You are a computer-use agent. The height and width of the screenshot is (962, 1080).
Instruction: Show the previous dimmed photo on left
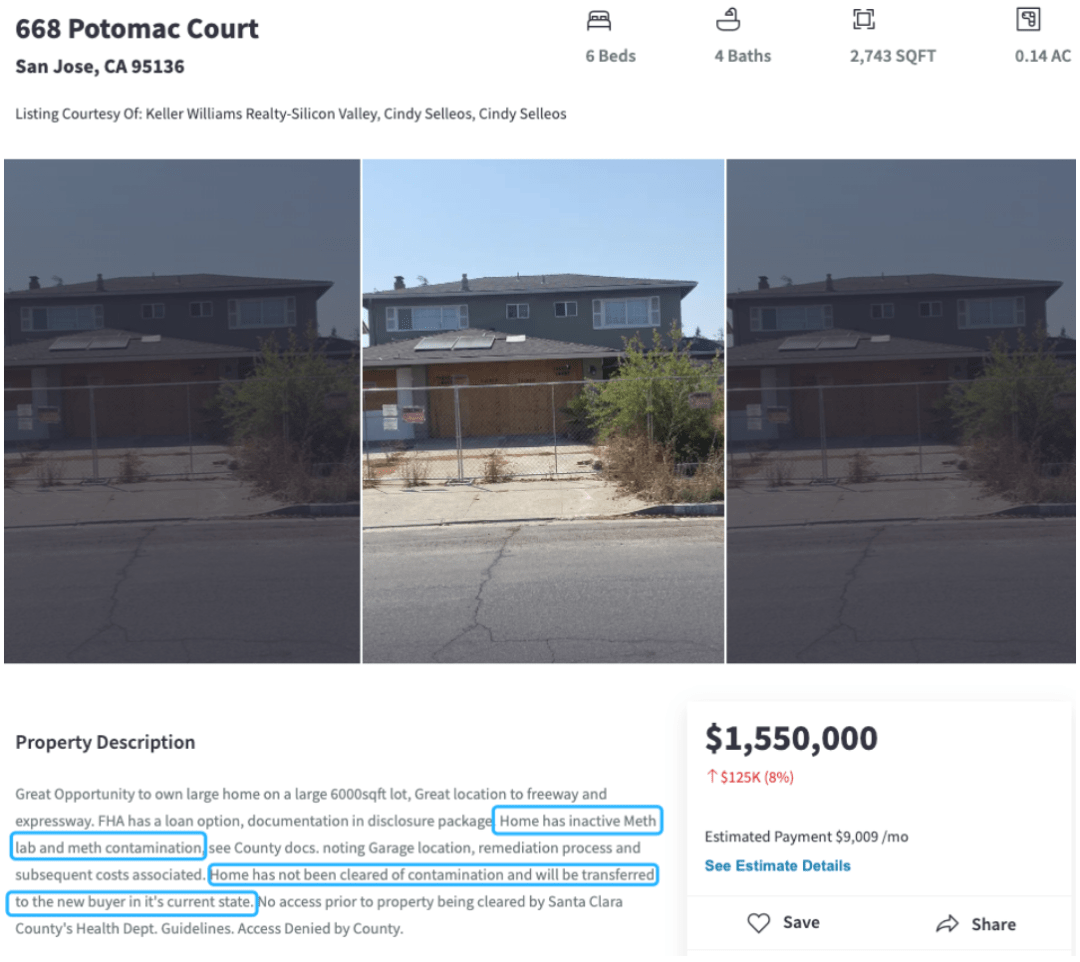pos(181,410)
